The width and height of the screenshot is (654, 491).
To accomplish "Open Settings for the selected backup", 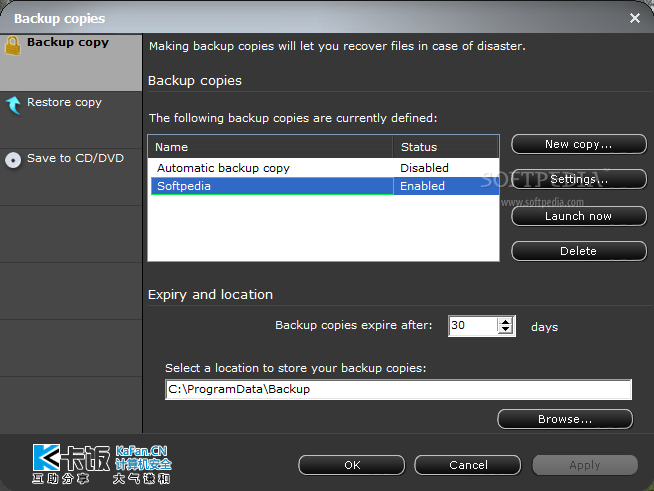I will (579, 179).
